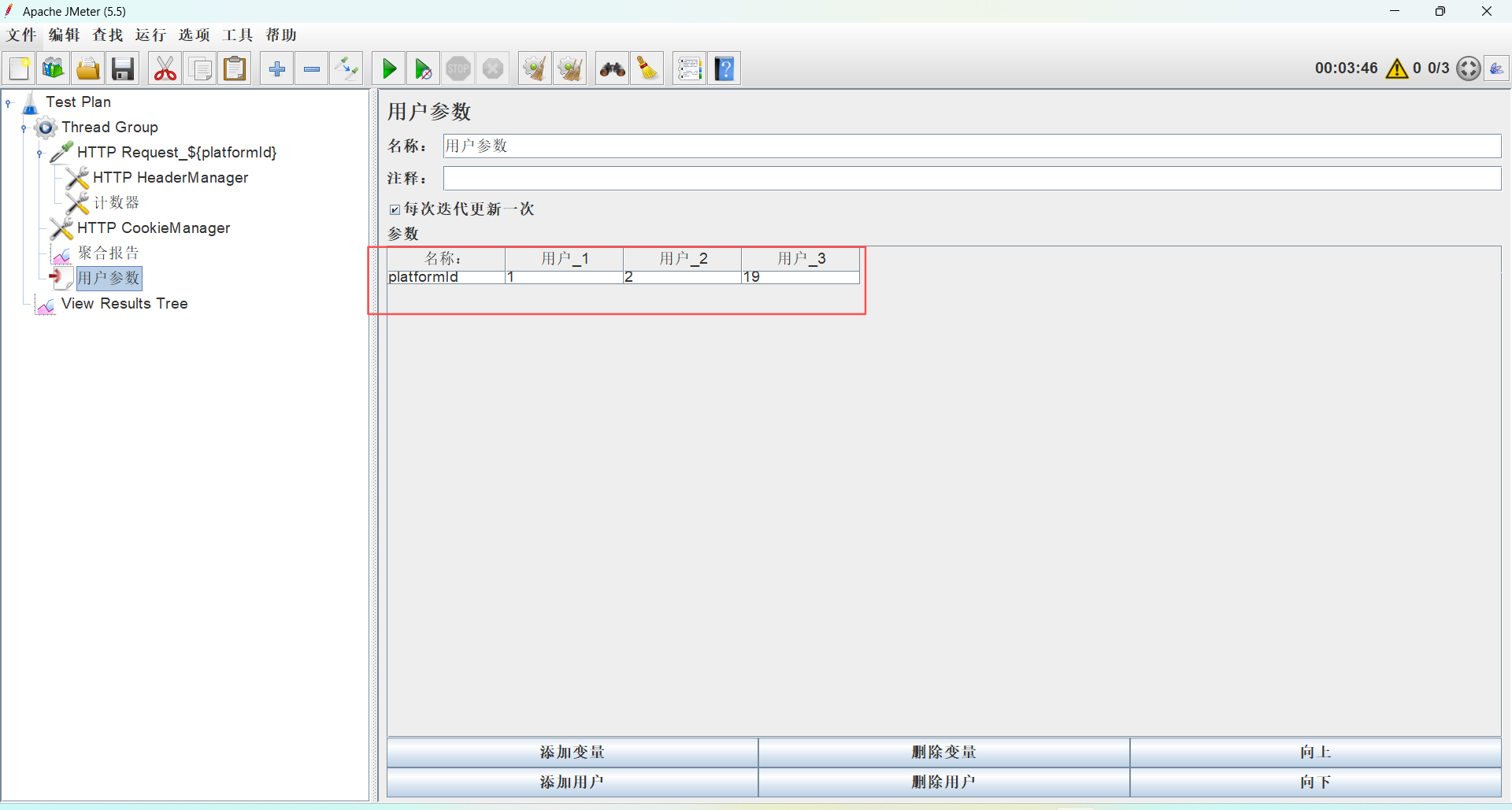This screenshot has height=810, width=1512.
Task: Click the warning triangle log indicator
Action: pyautogui.click(x=1397, y=68)
